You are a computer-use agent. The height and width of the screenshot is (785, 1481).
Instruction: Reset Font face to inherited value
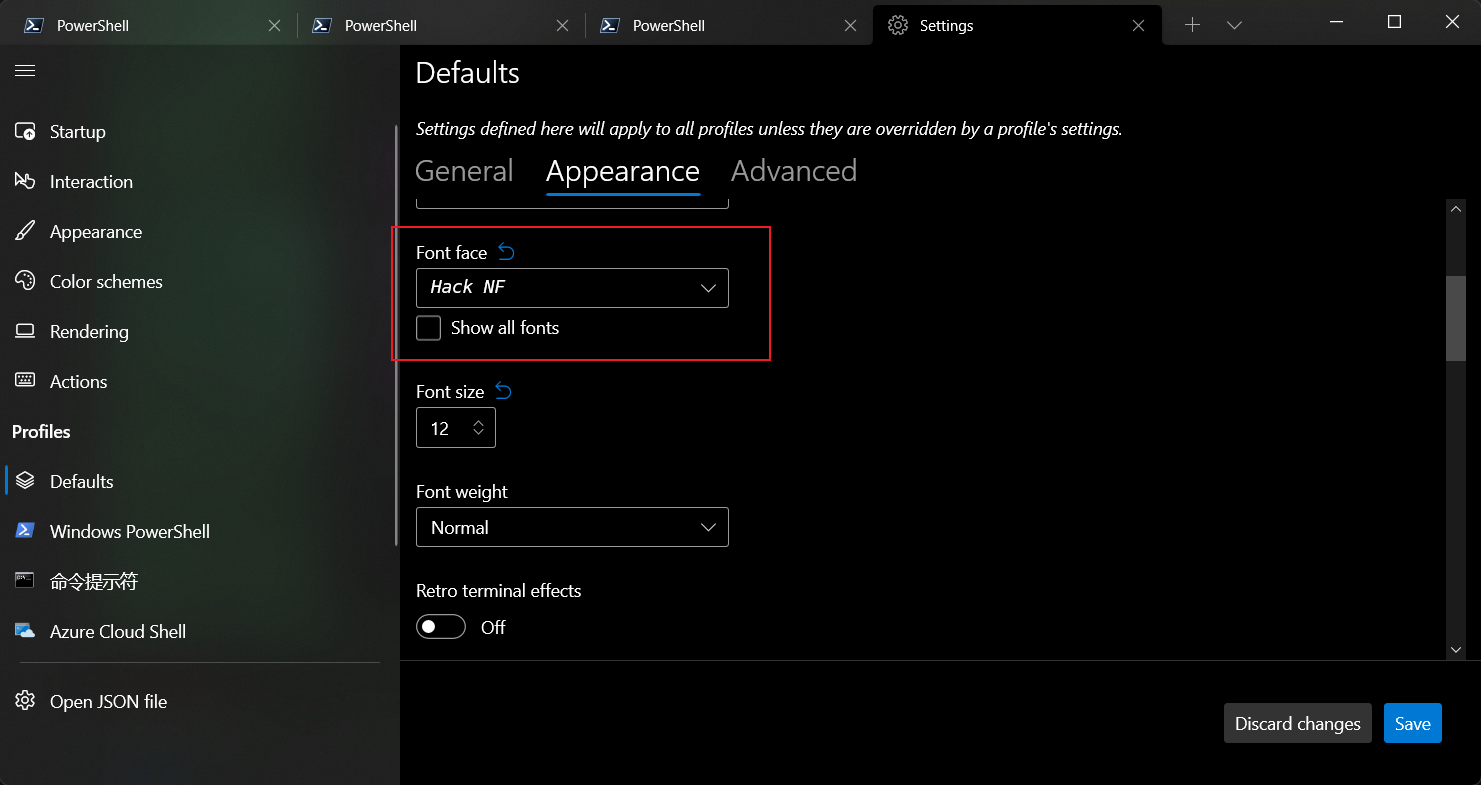pyautogui.click(x=507, y=252)
